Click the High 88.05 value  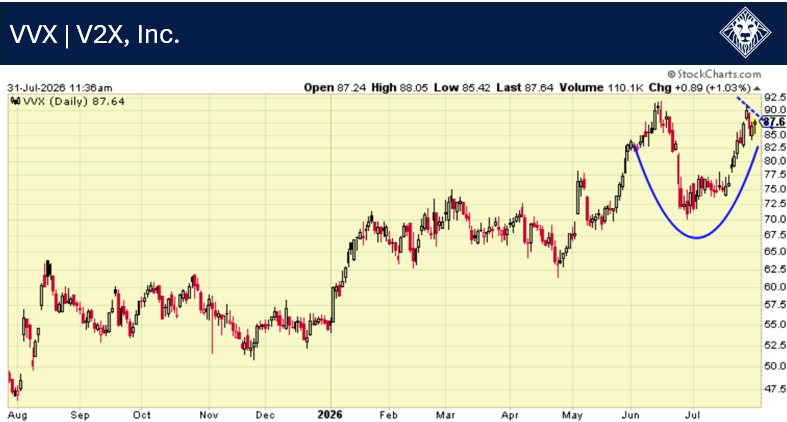point(400,88)
